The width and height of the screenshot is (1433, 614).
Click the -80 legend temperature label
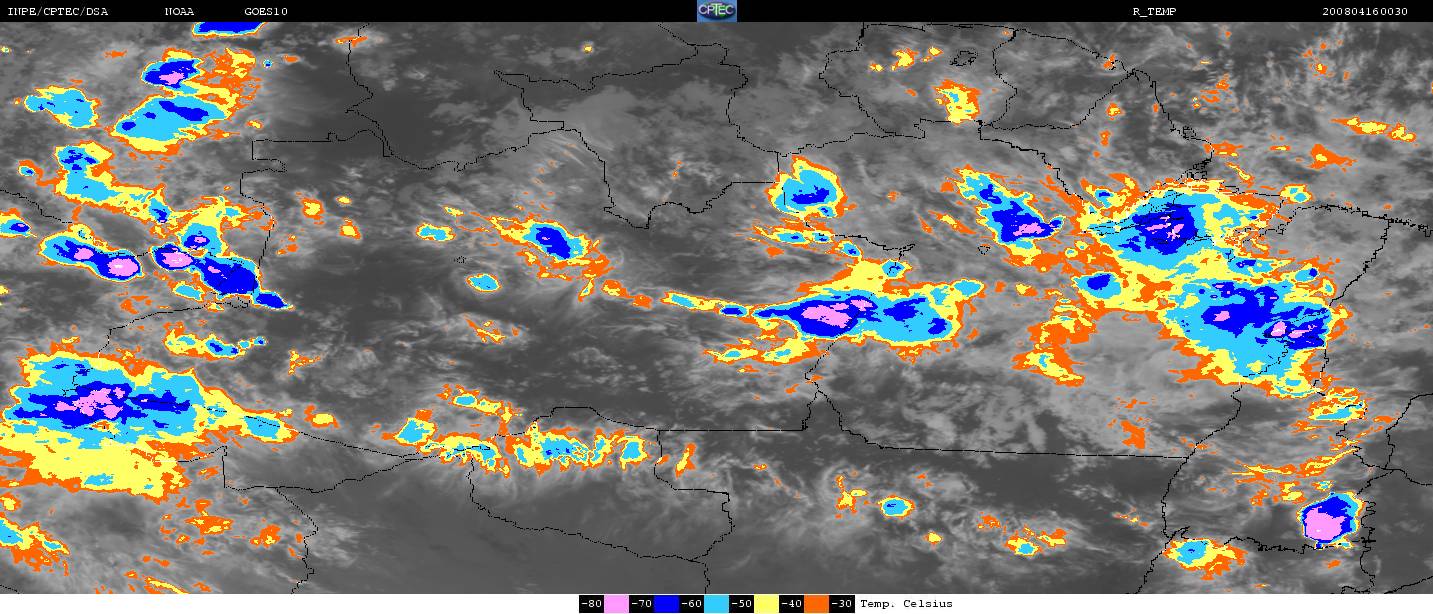[x=592, y=603]
